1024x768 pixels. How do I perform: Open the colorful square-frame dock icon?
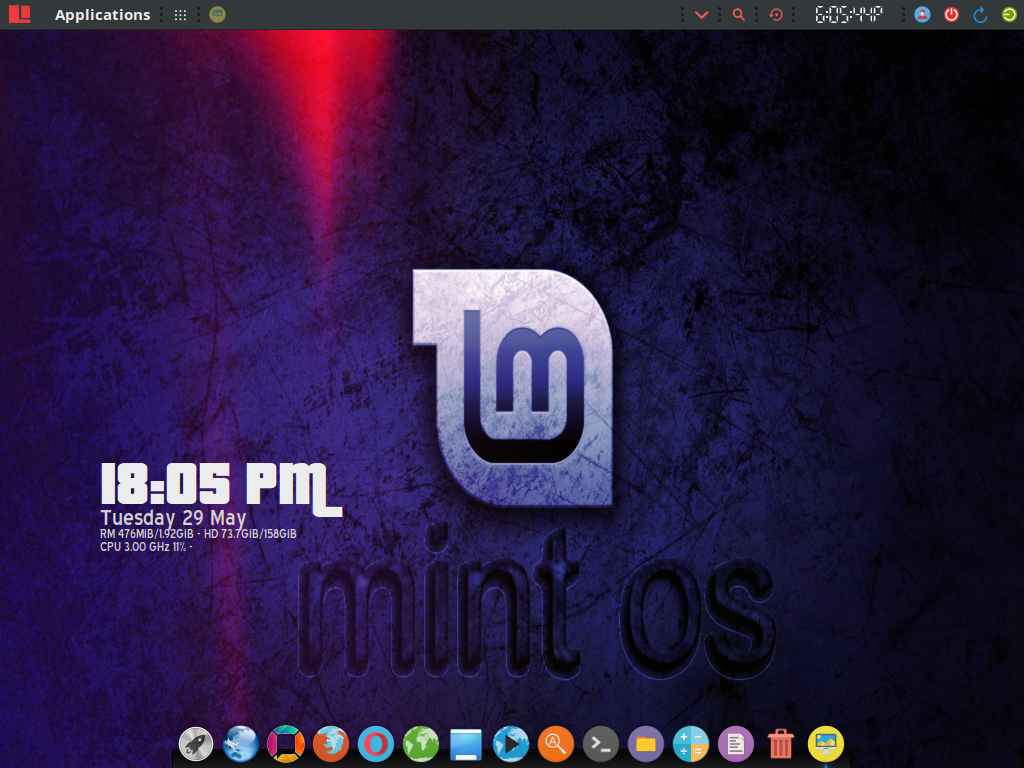285,744
